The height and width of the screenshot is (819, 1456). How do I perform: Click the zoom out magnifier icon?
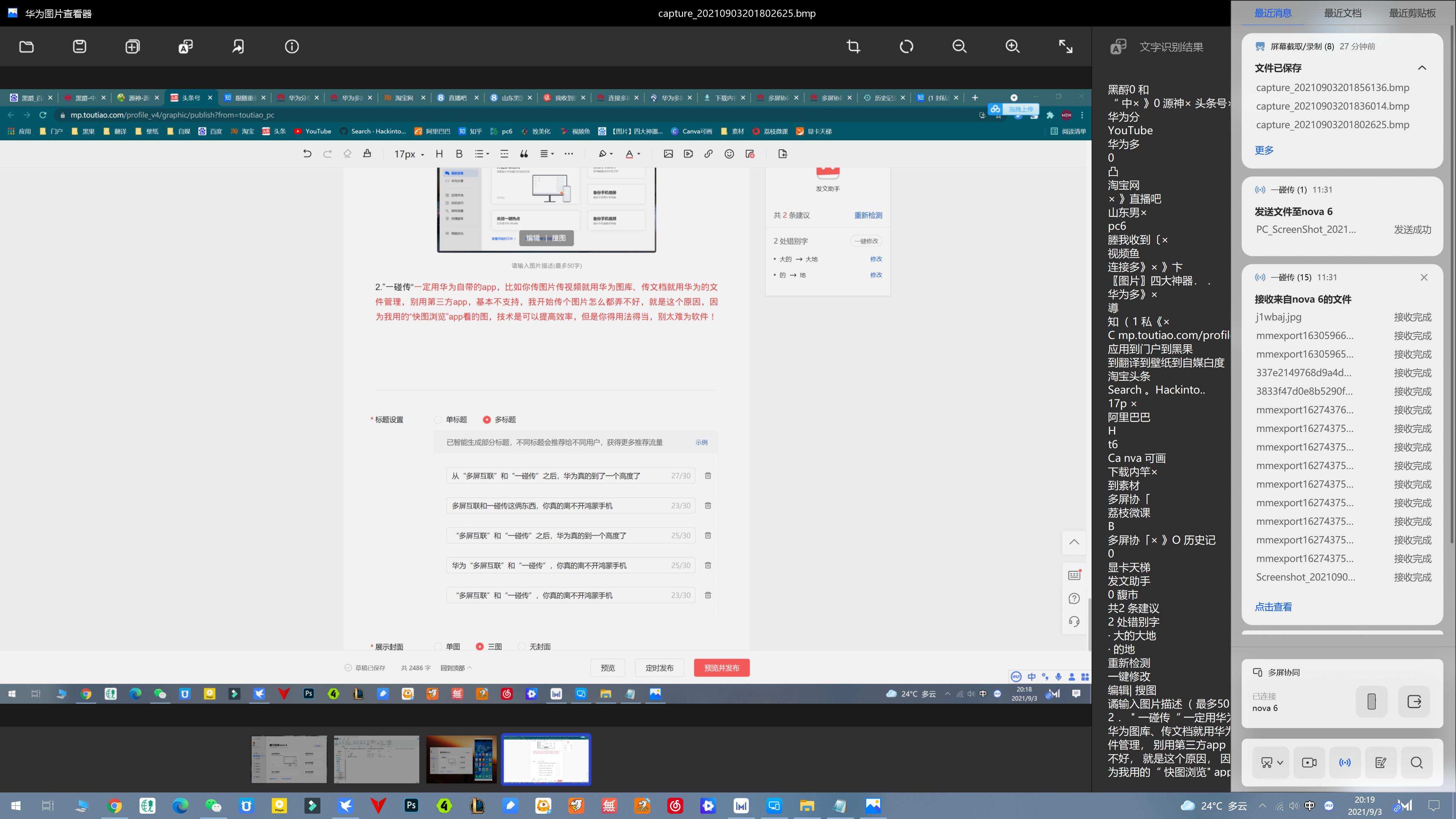tap(959, 47)
